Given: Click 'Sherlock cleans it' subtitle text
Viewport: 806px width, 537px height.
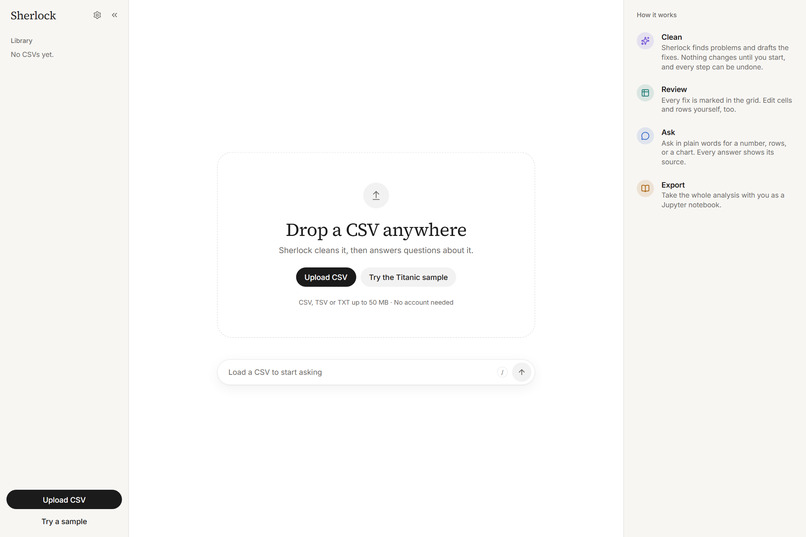Looking at the screenshot, I should [376, 250].
